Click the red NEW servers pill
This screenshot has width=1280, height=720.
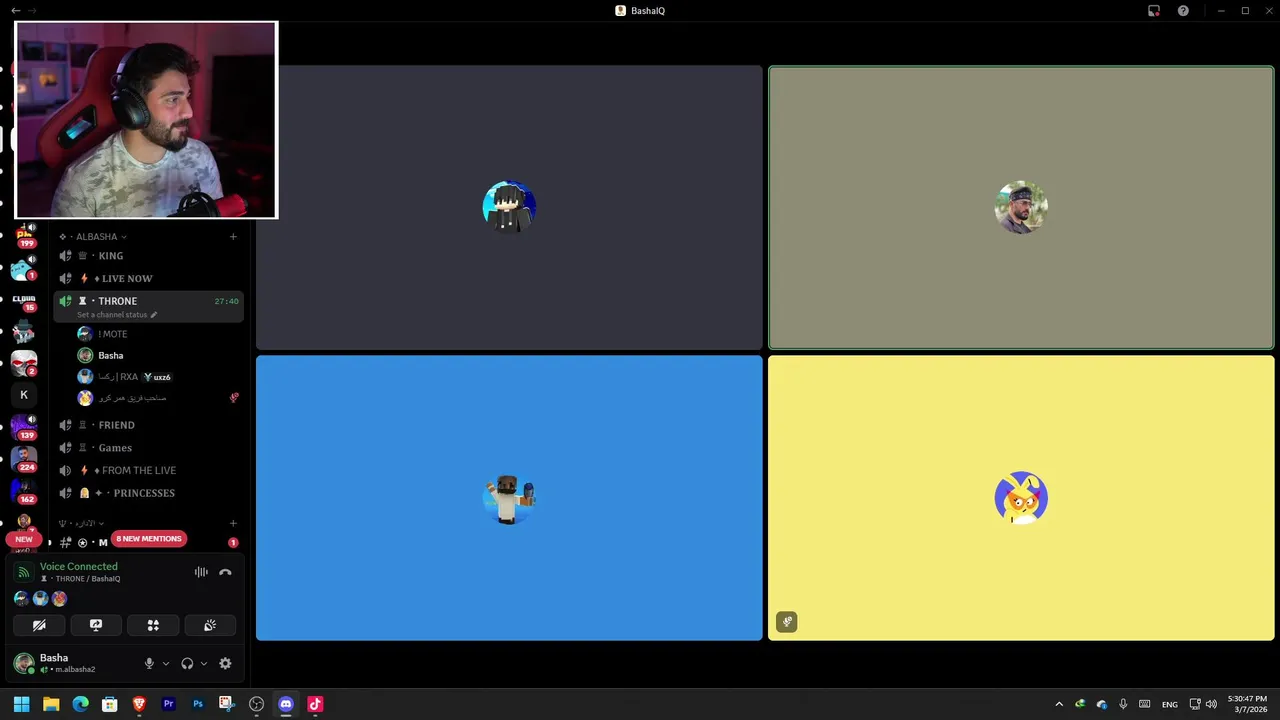pos(24,539)
